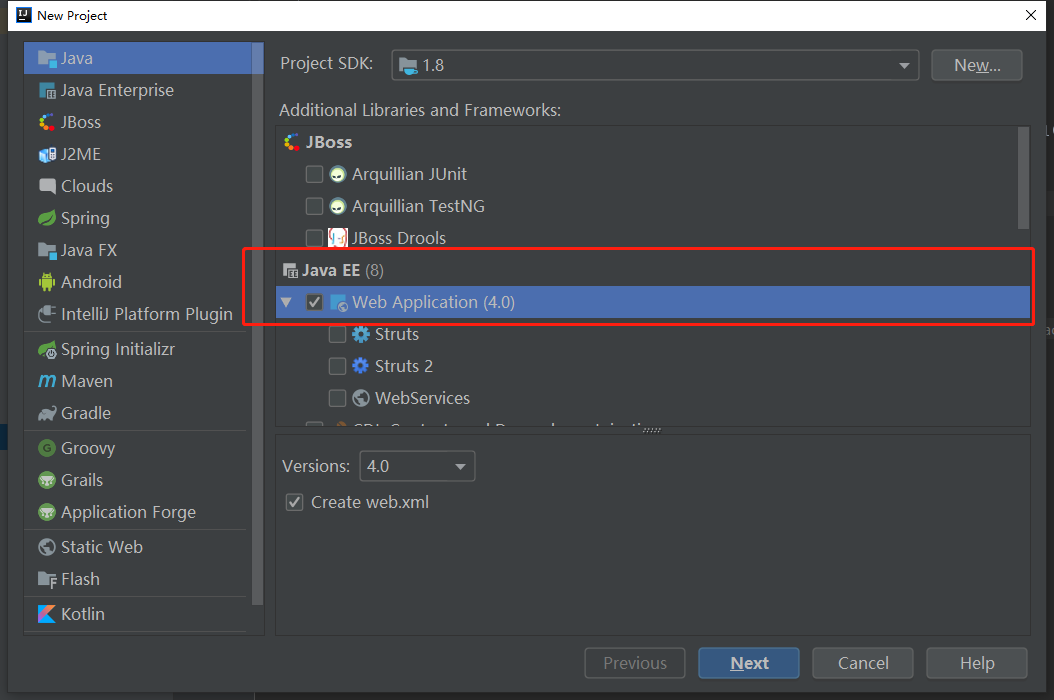Click the Static Web globe icon
1054x700 pixels.
[47, 547]
